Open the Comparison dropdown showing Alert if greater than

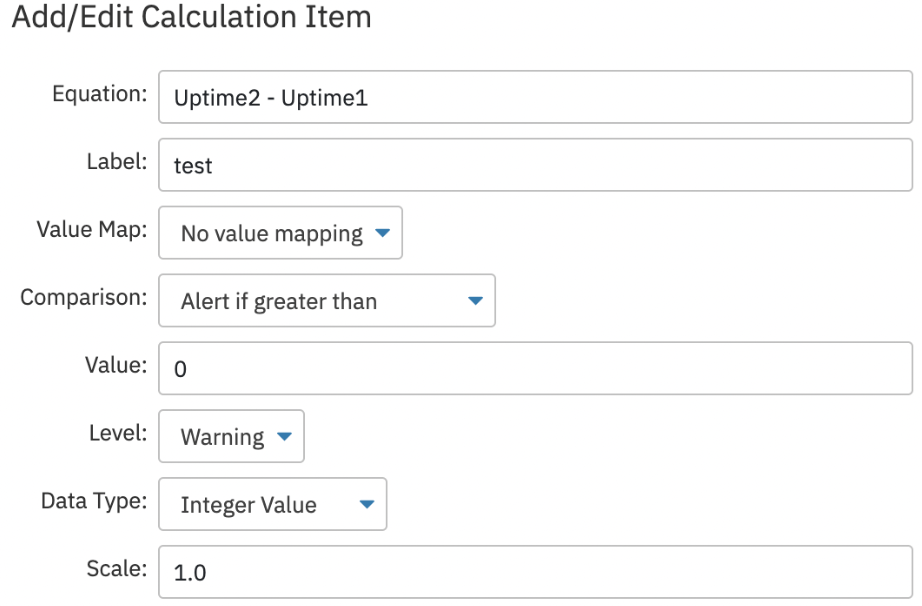(x=327, y=300)
